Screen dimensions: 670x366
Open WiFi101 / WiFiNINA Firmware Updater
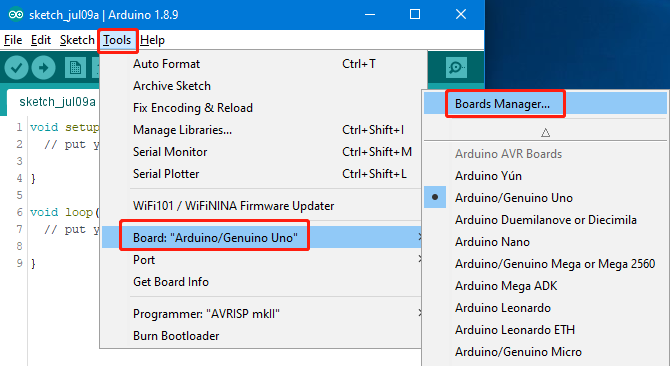[262, 206]
